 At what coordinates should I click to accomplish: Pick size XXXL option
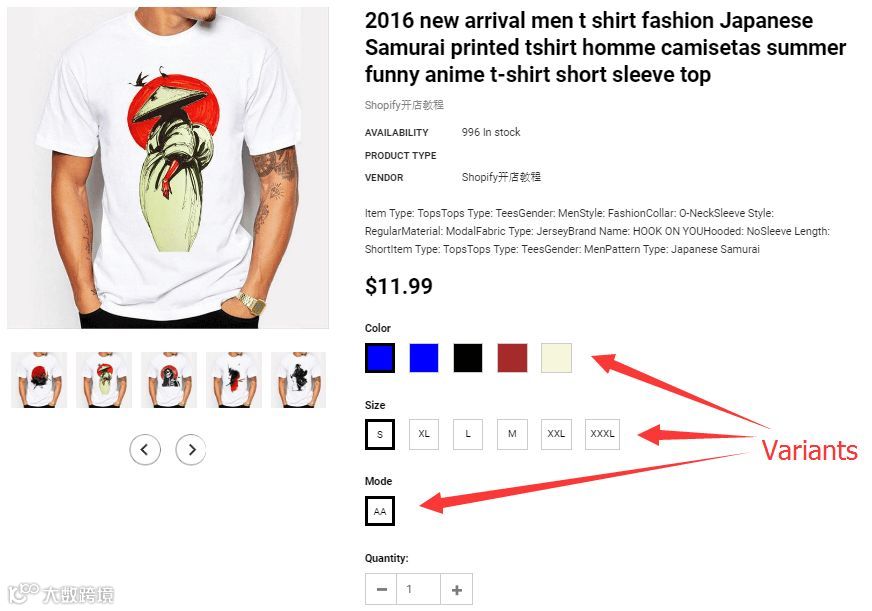click(x=602, y=434)
